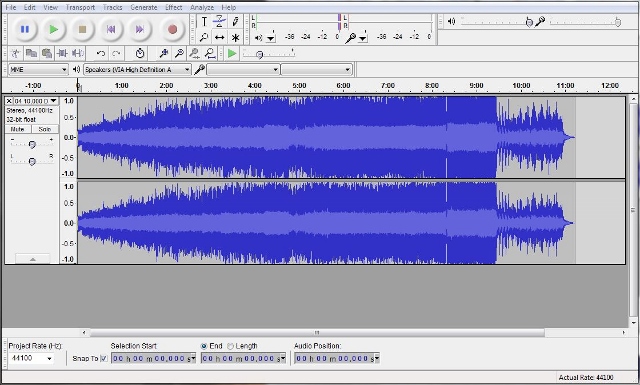Stop playback with the Stop button
This screenshot has height=385, width=640.
pos(82,29)
